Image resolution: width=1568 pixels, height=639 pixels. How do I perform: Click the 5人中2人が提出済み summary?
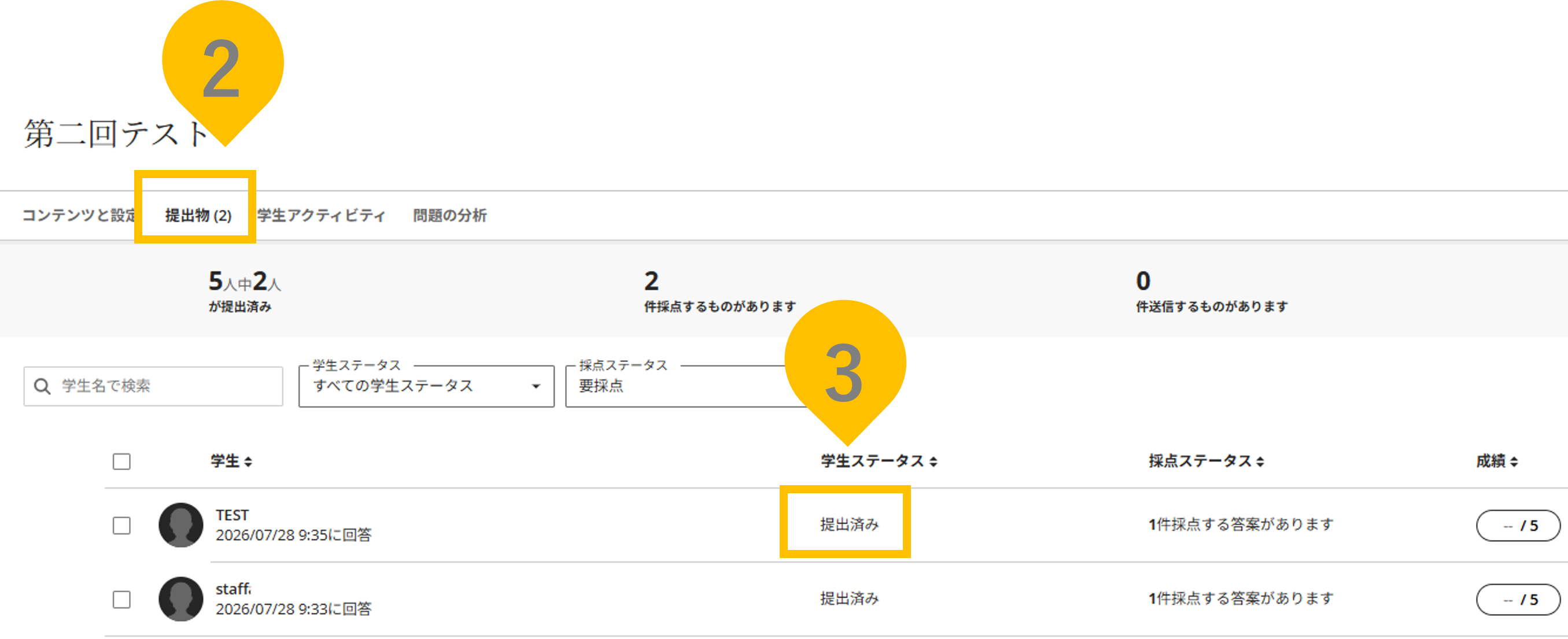click(x=245, y=291)
